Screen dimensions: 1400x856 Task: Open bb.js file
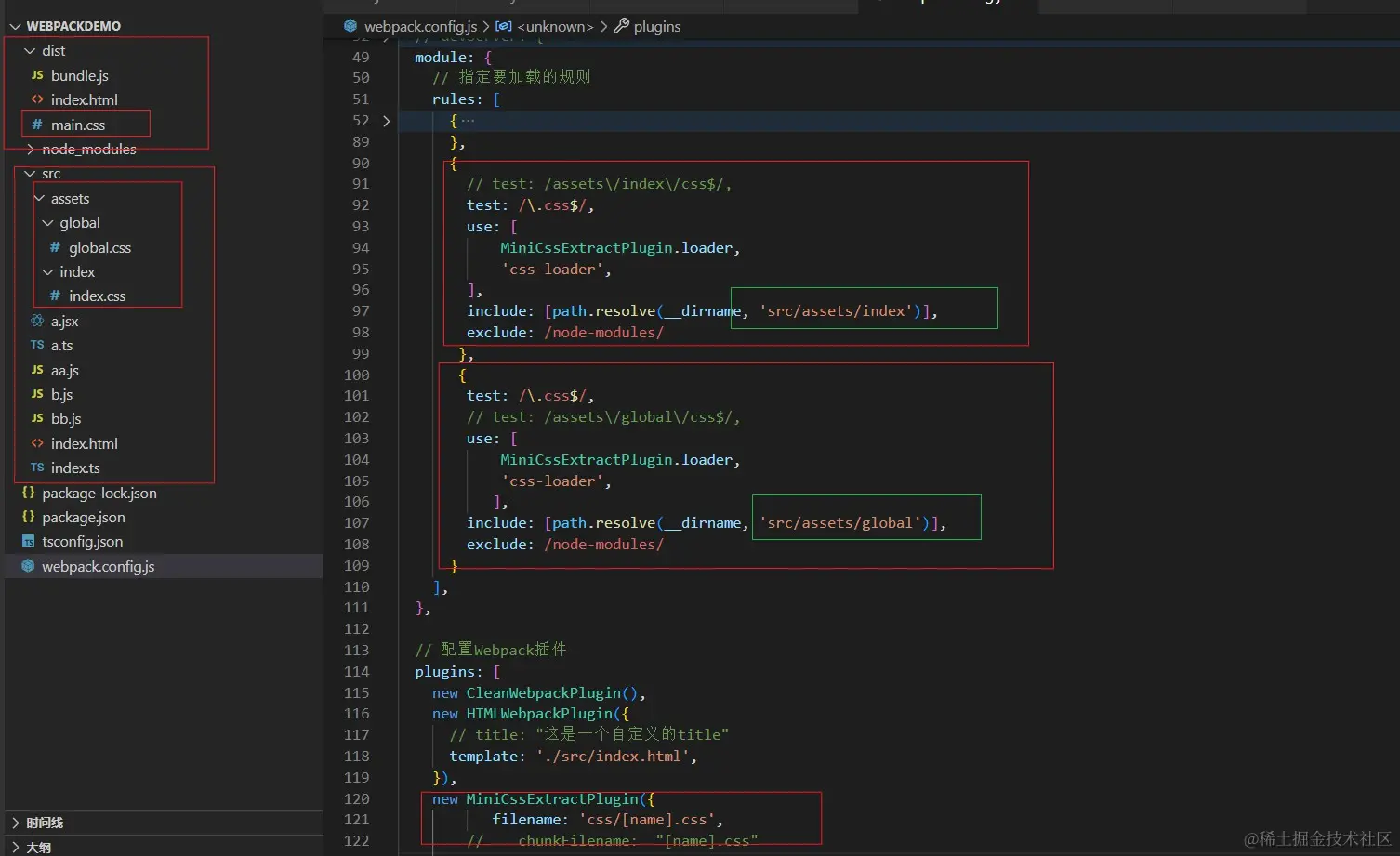pyautogui.click(x=66, y=418)
